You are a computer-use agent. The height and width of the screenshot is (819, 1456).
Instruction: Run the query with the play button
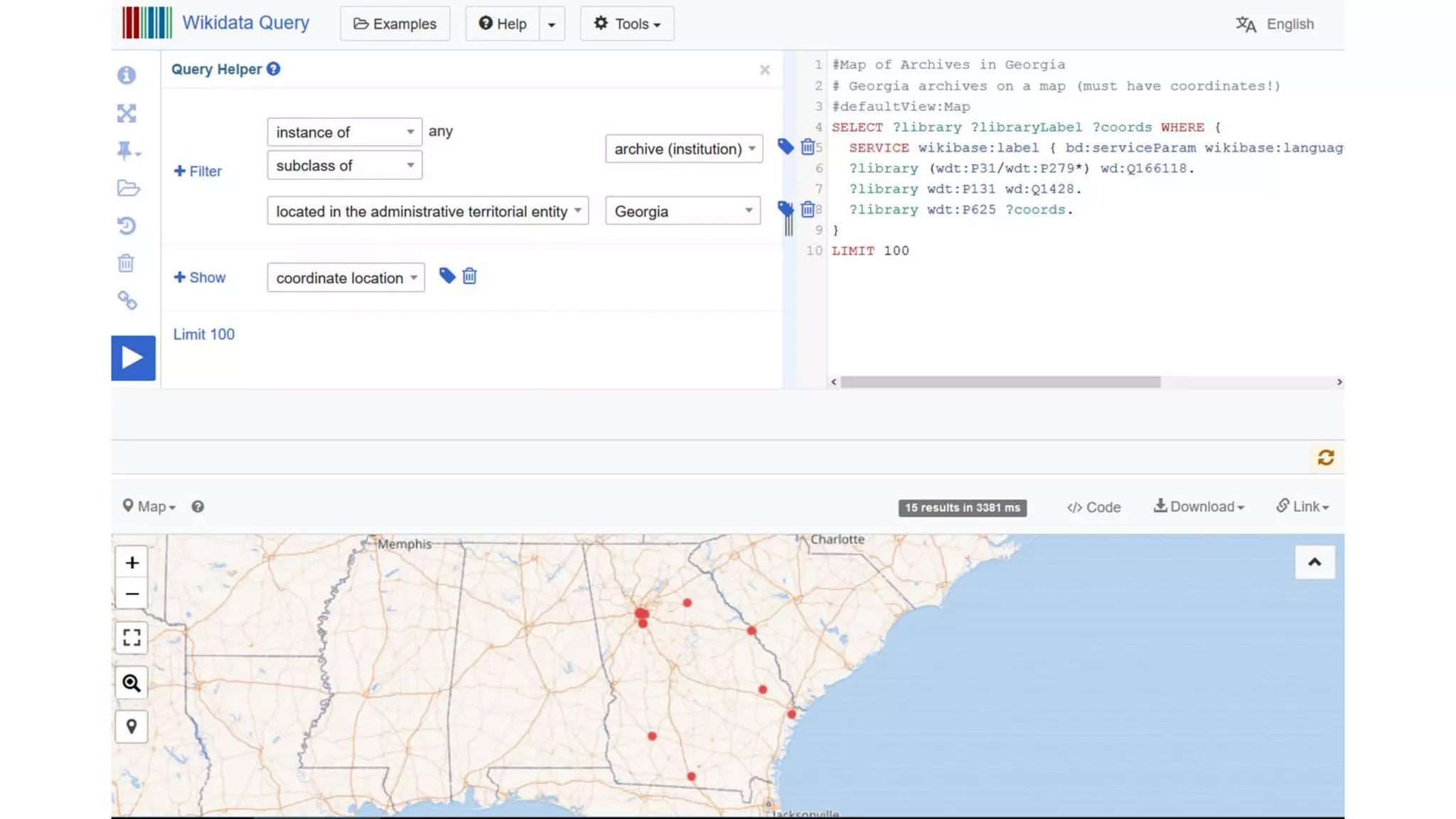133,358
